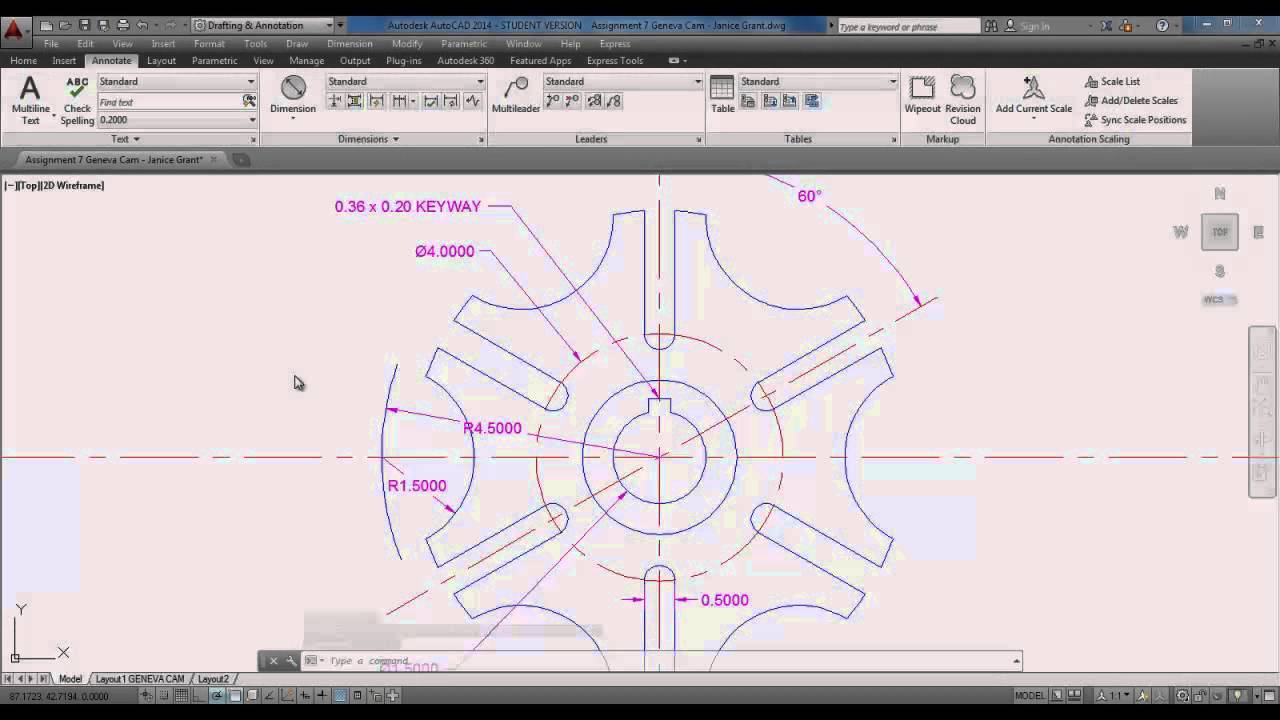Switch to the Insert ribbon tab
The height and width of the screenshot is (720, 1280).
(x=64, y=61)
